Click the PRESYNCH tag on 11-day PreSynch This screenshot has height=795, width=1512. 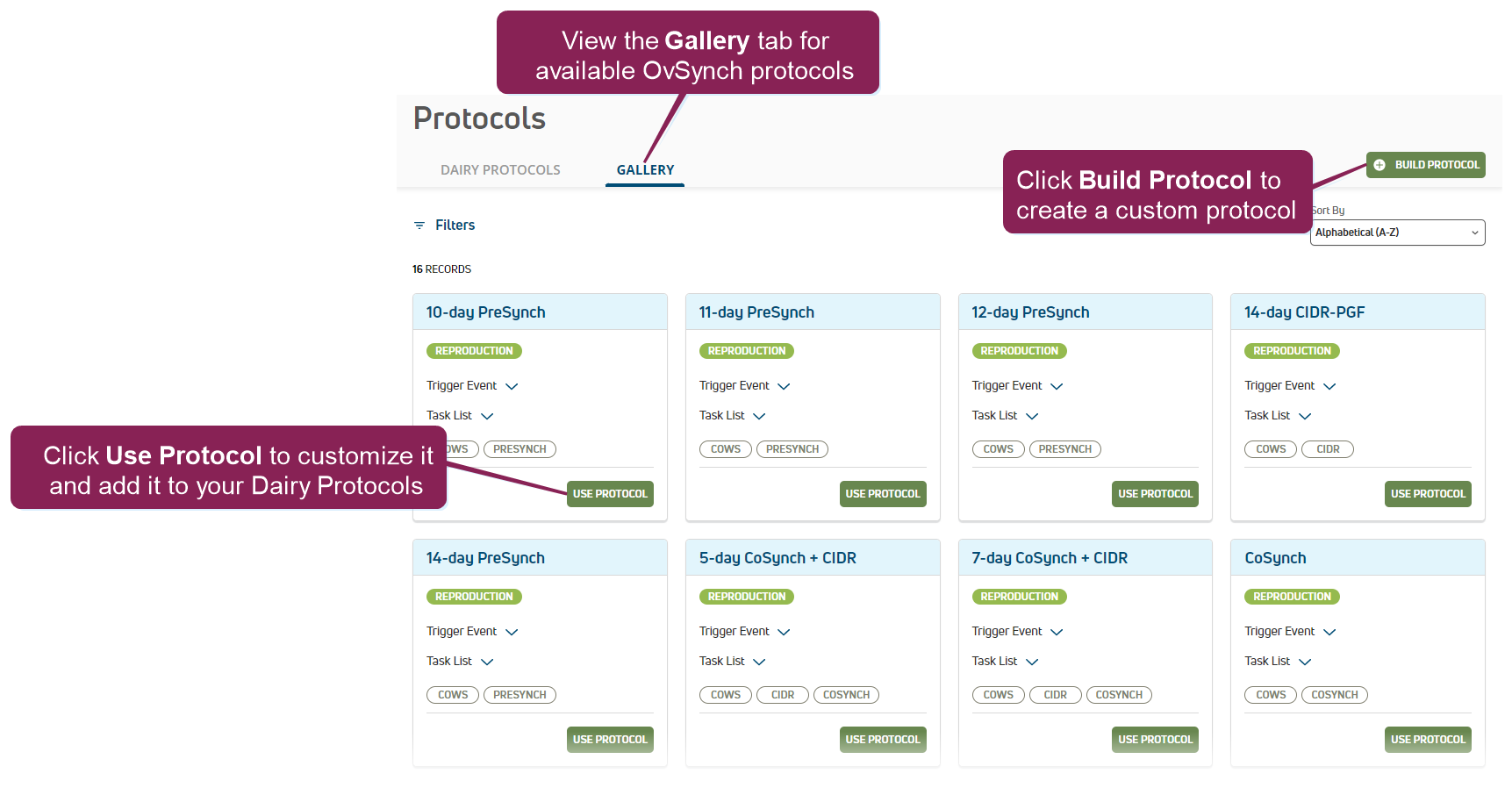pyautogui.click(x=792, y=449)
